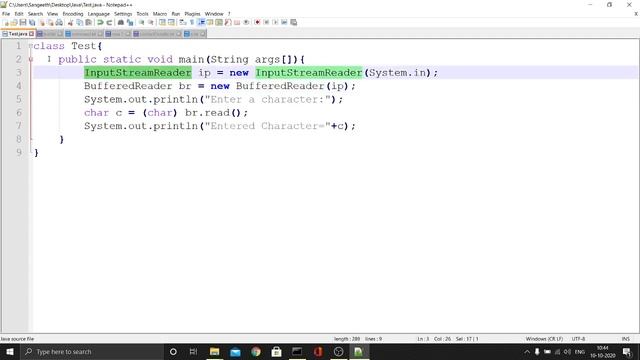640x360 pixels.
Task: Open the File menu
Action: coord(6,14)
